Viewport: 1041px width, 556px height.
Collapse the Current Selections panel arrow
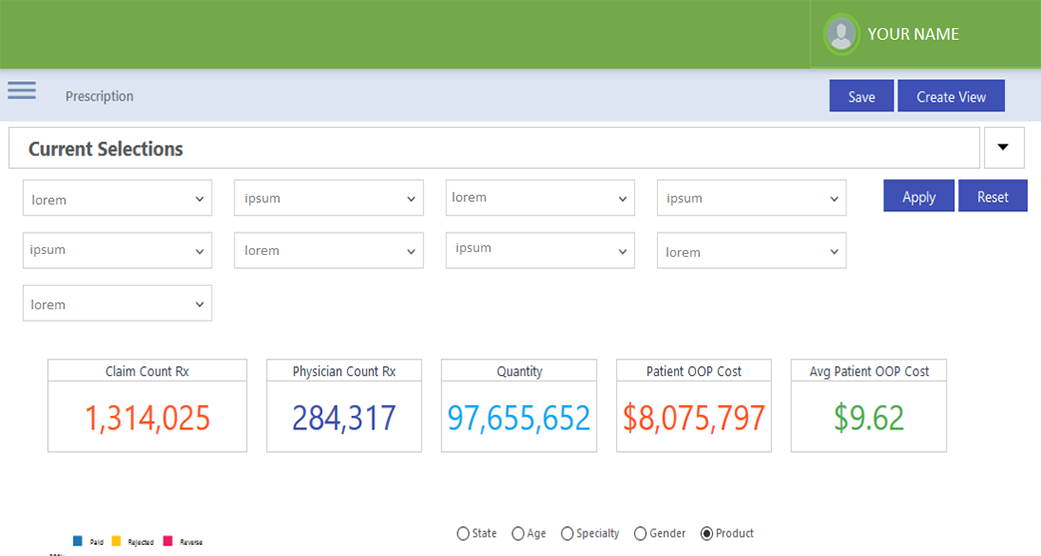pyautogui.click(x=1004, y=148)
